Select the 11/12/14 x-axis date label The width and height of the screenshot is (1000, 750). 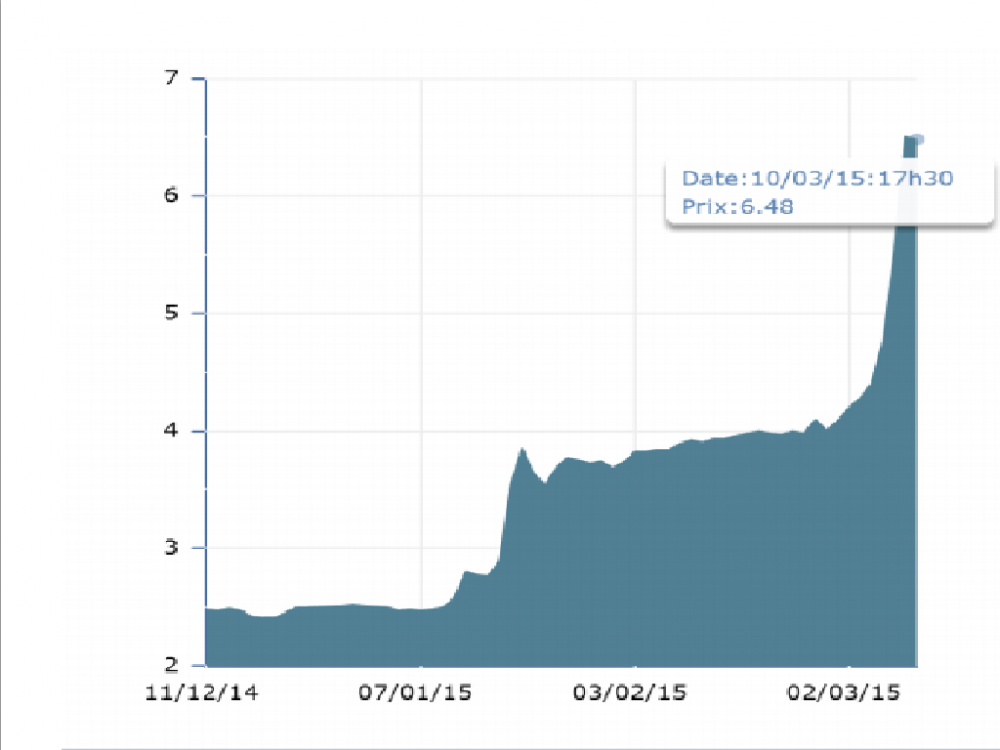click(x=202, y=693)
